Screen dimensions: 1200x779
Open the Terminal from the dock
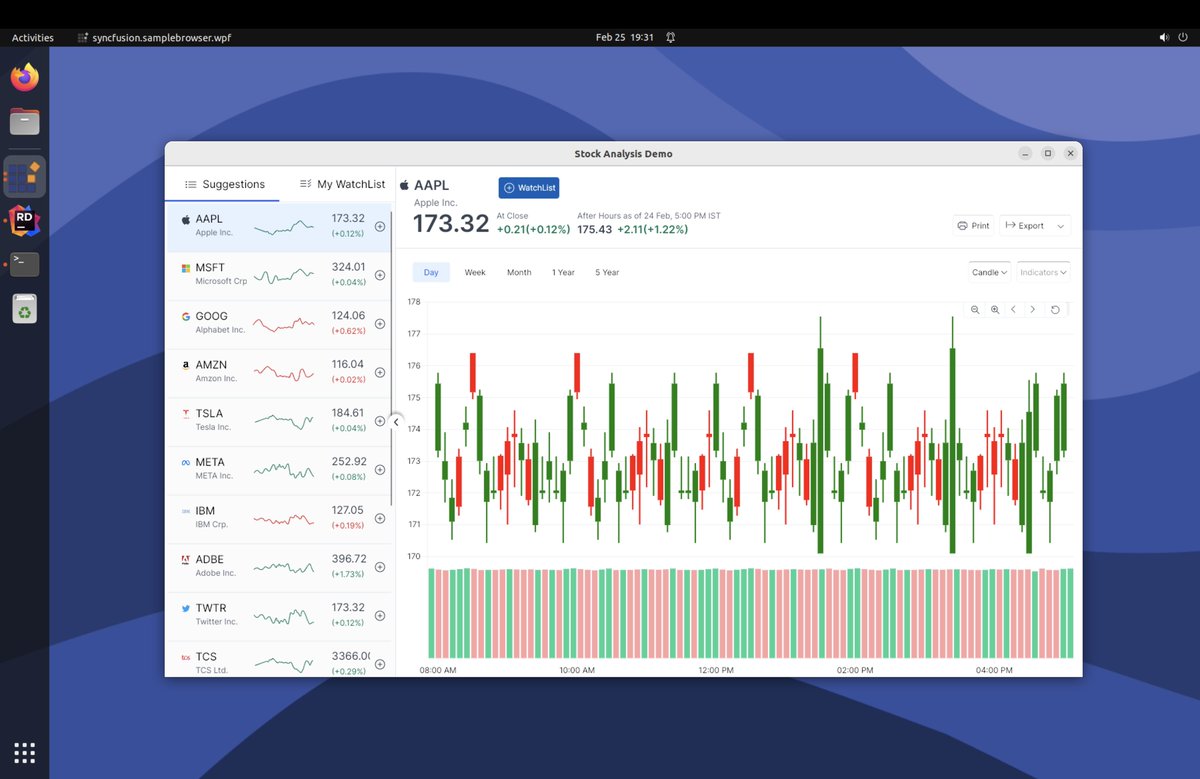[x=25, y=264]
